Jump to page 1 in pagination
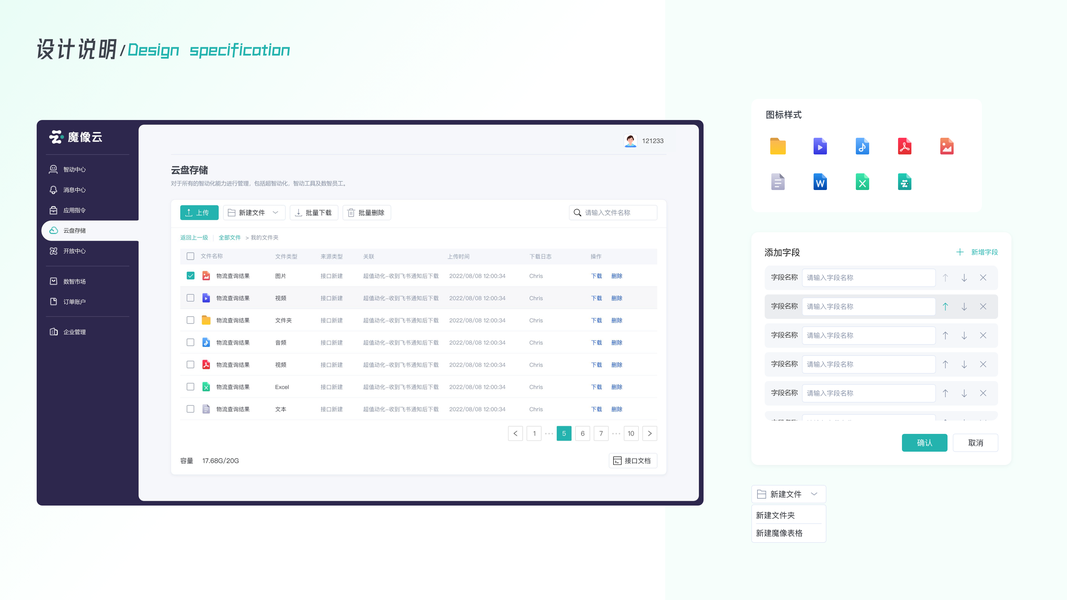This screenshot has height=600, width=1067. 534,433
